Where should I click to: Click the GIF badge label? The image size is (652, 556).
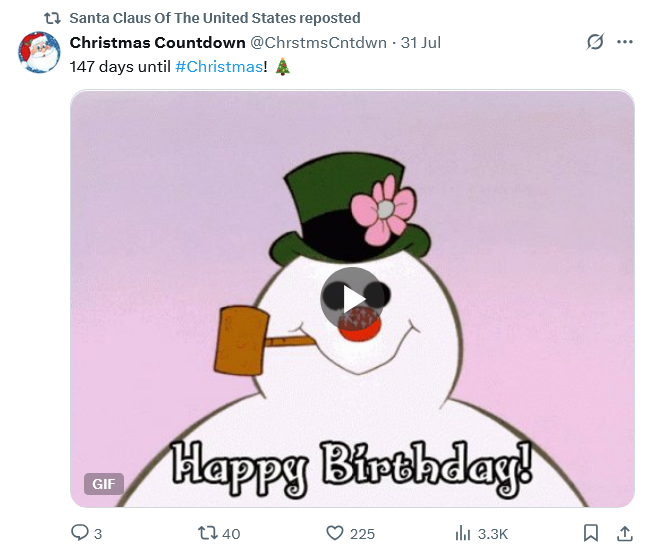pos(104,484)
